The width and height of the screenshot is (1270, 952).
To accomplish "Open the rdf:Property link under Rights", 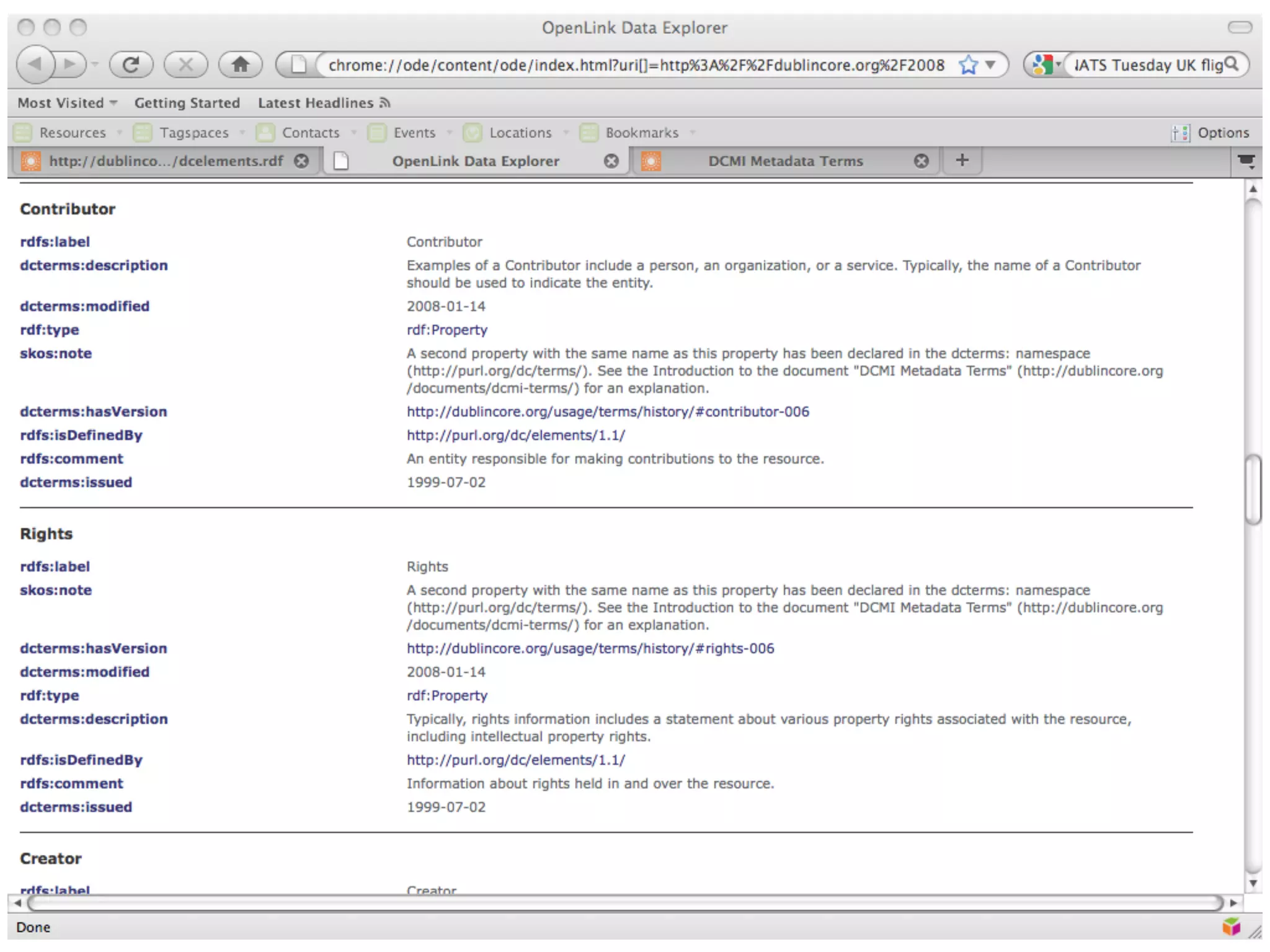I will pyautogui.click(x=446, y=695).
